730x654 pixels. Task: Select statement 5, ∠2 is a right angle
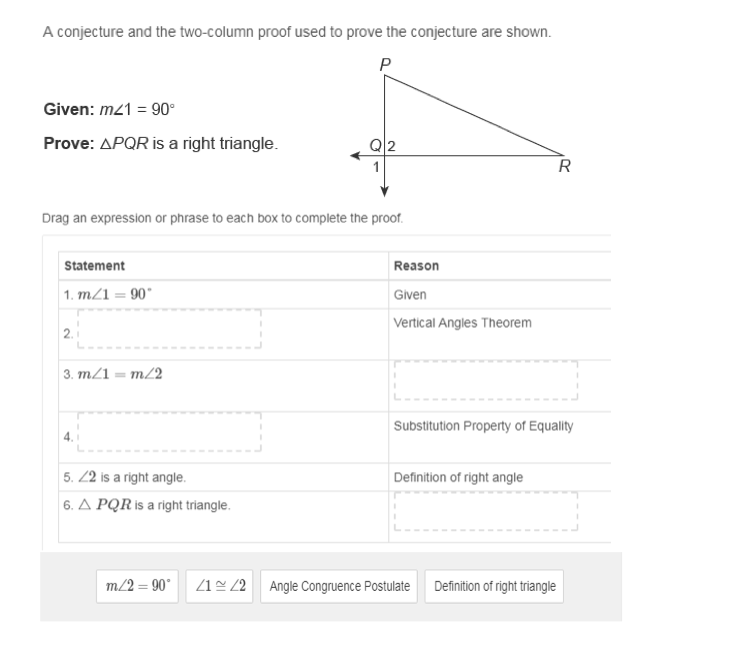(125, 477)
